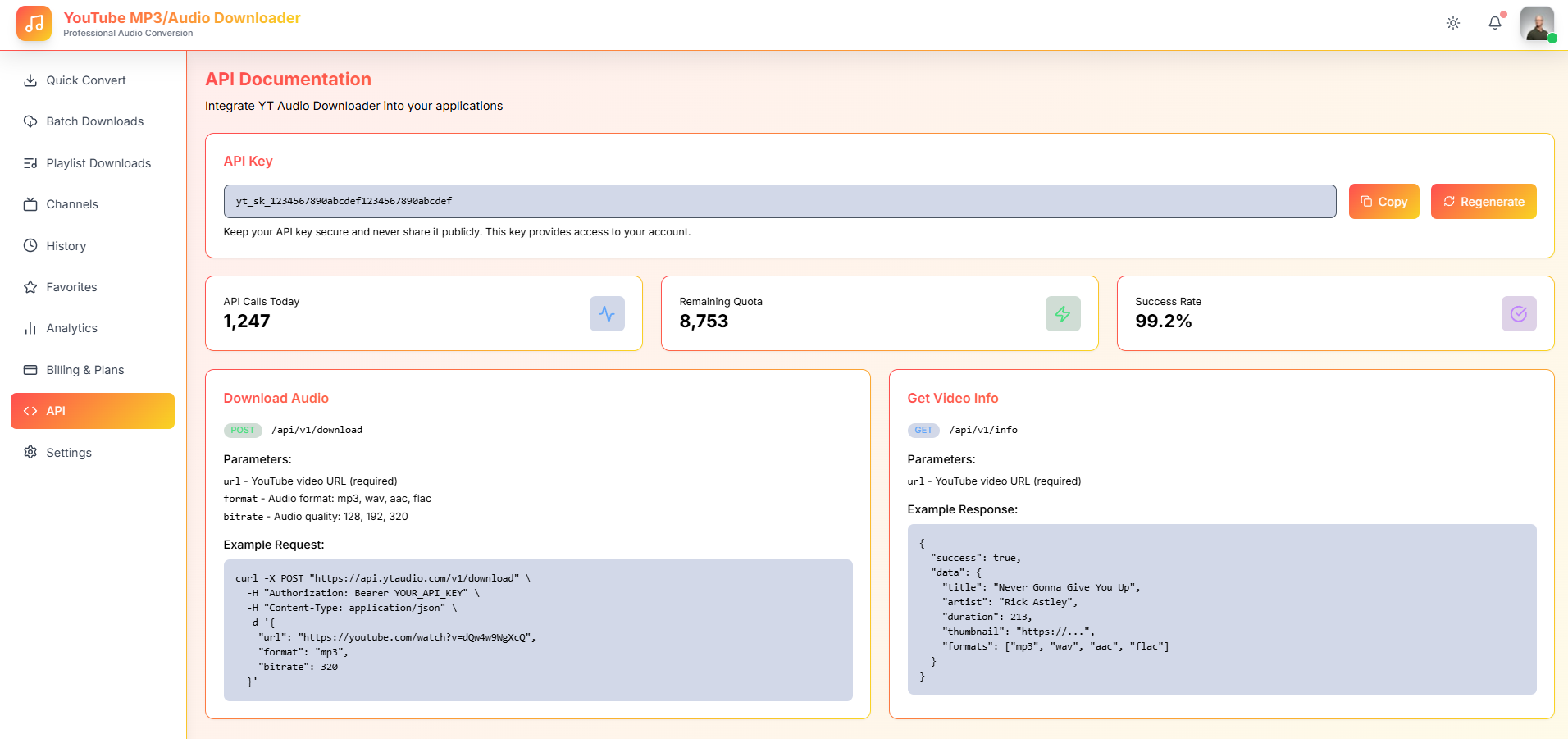Open the user profile avatar
This screenshot has height=739, width=1568.
pyautogui.click(x=1536, y=24)
